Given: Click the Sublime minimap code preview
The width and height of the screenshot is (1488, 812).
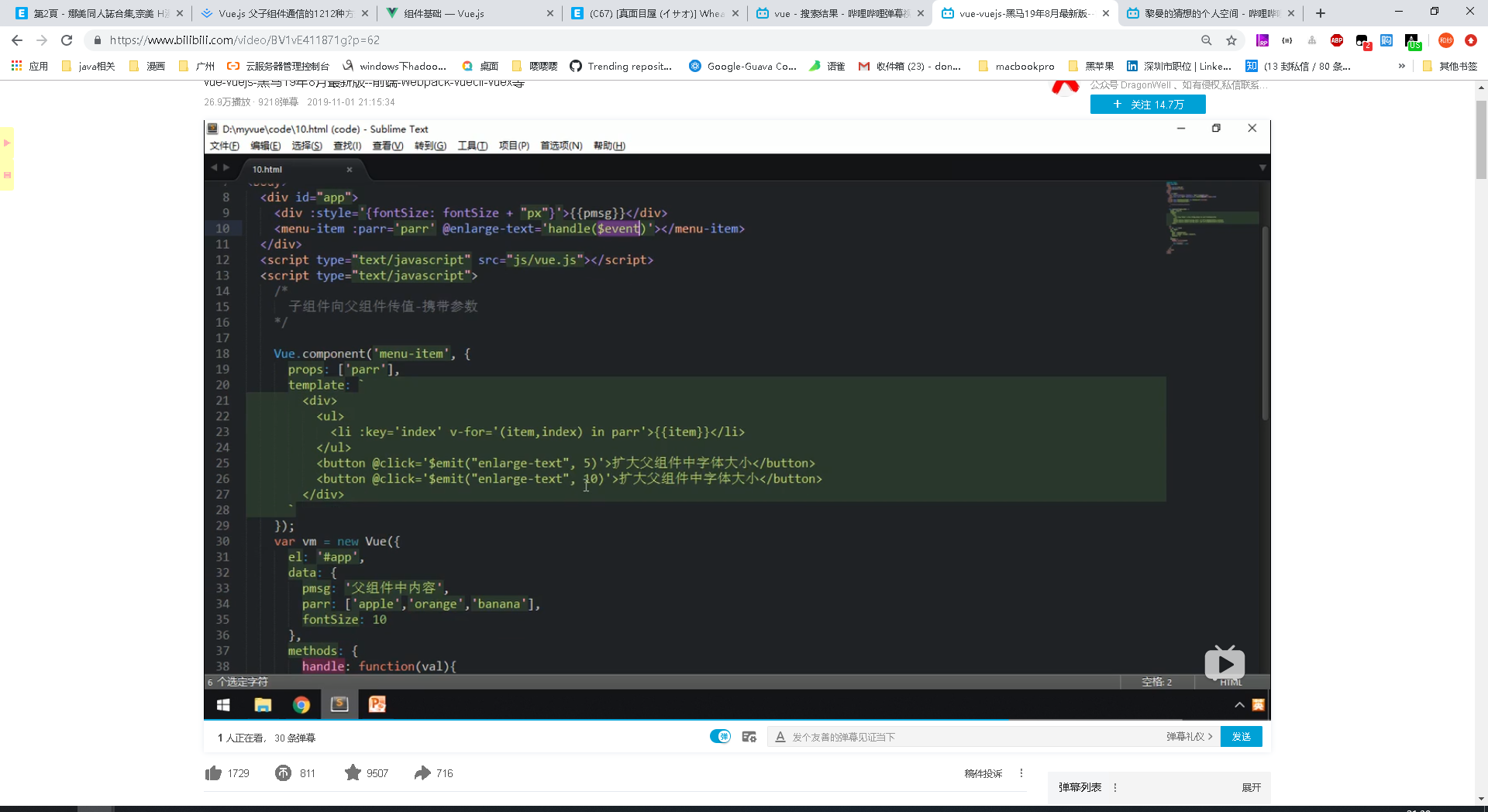Looking at the screenshot, I should point(1213,218).
